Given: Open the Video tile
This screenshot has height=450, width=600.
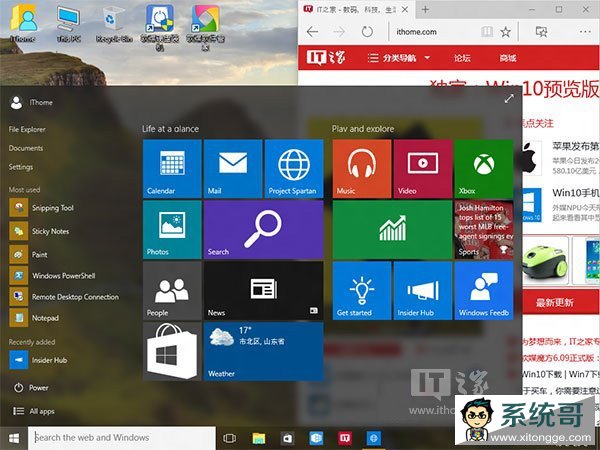Looking at the screenshot, I should pos(423,169).
